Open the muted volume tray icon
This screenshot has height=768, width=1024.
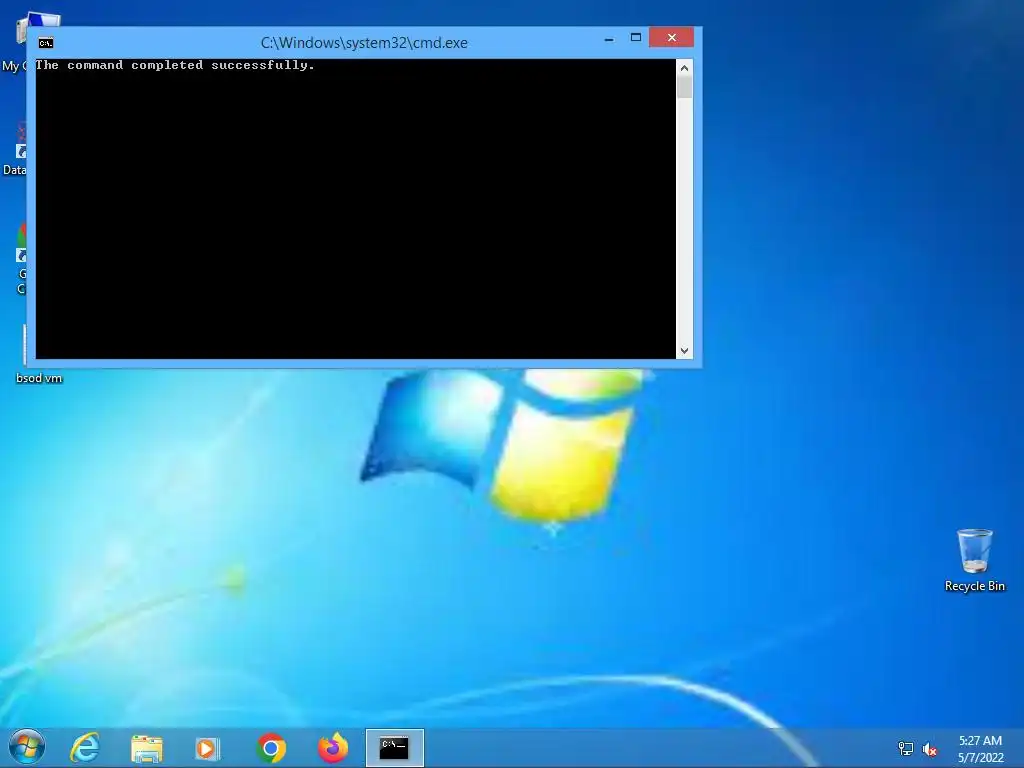click(930, 748)
